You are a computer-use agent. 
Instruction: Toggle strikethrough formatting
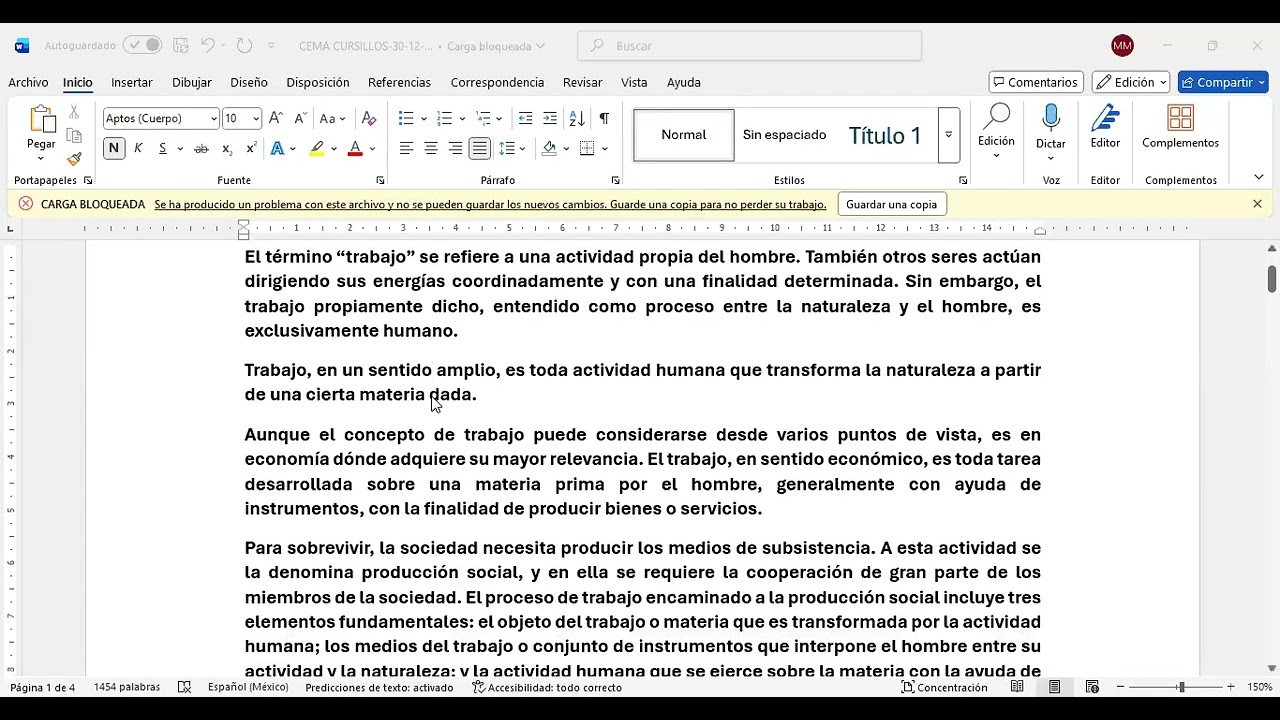[201, 148]
